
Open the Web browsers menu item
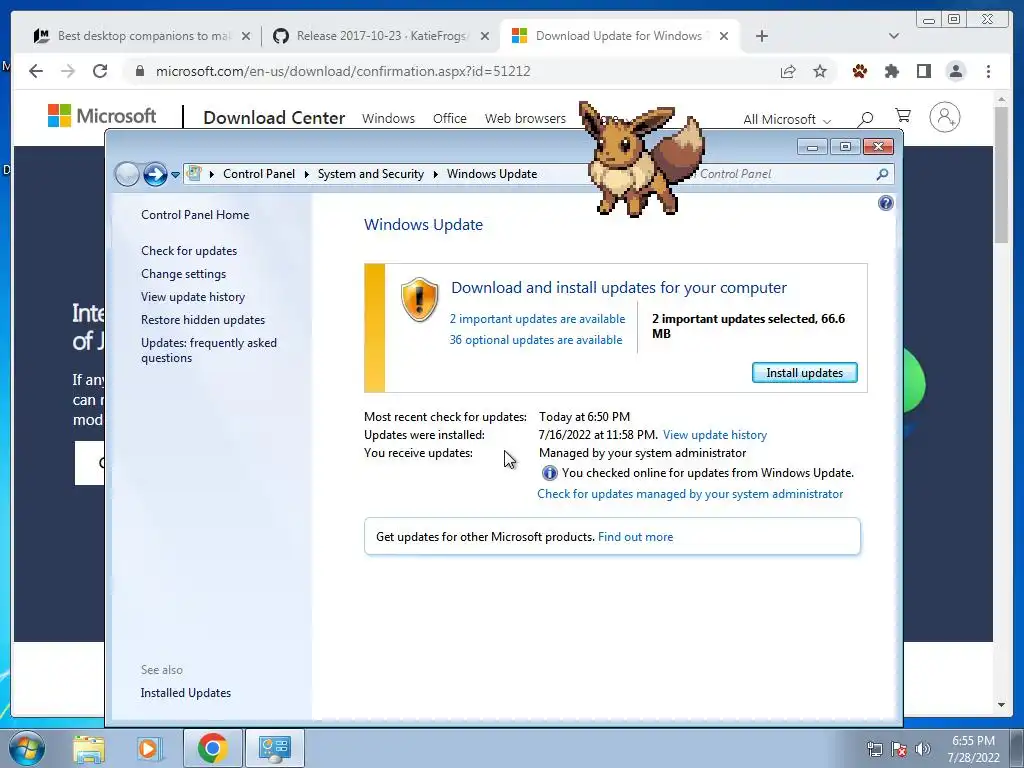[525, 118]
